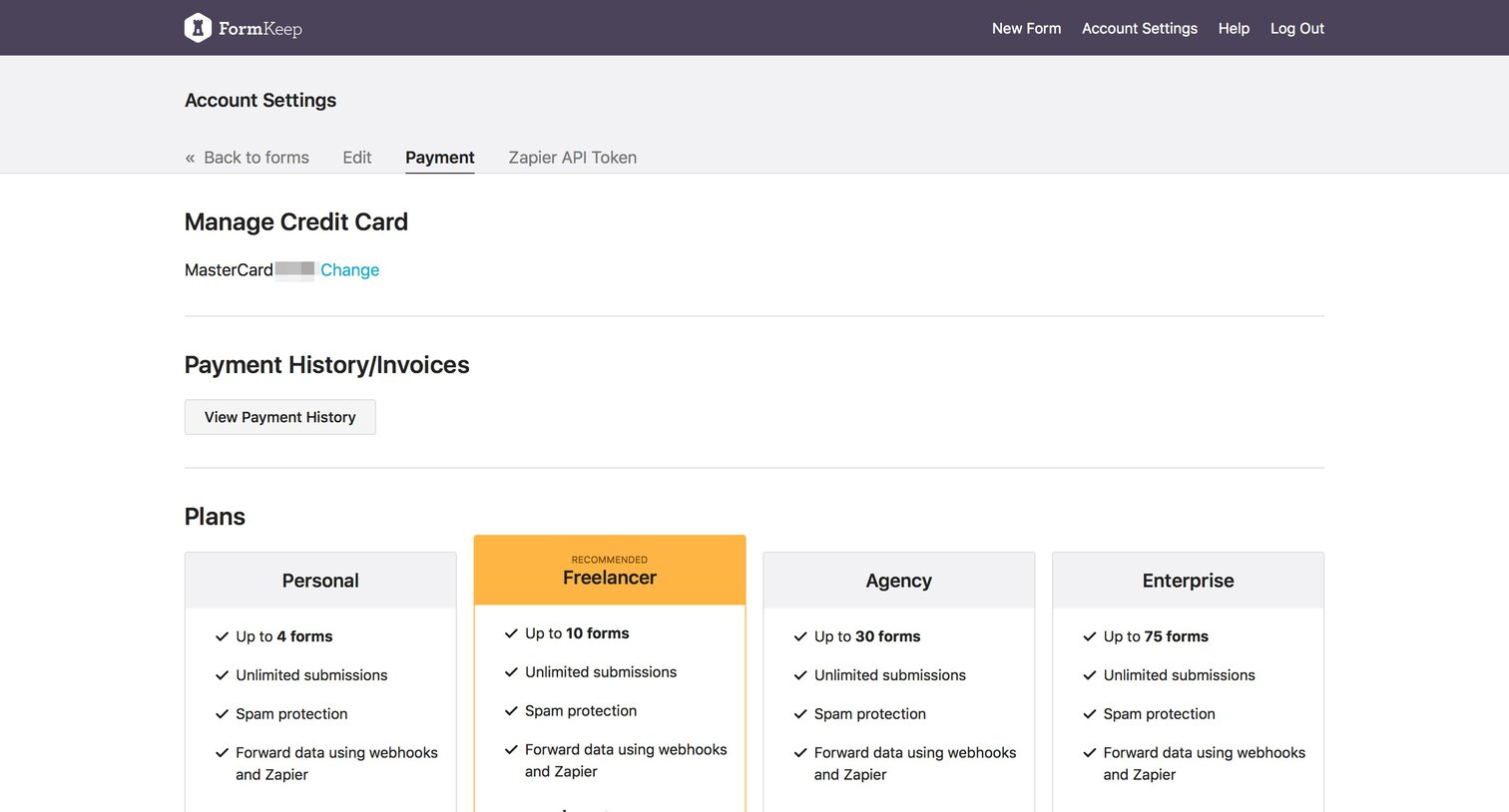
Task: Open the Help link in the header
Action: coord(1234,28)
